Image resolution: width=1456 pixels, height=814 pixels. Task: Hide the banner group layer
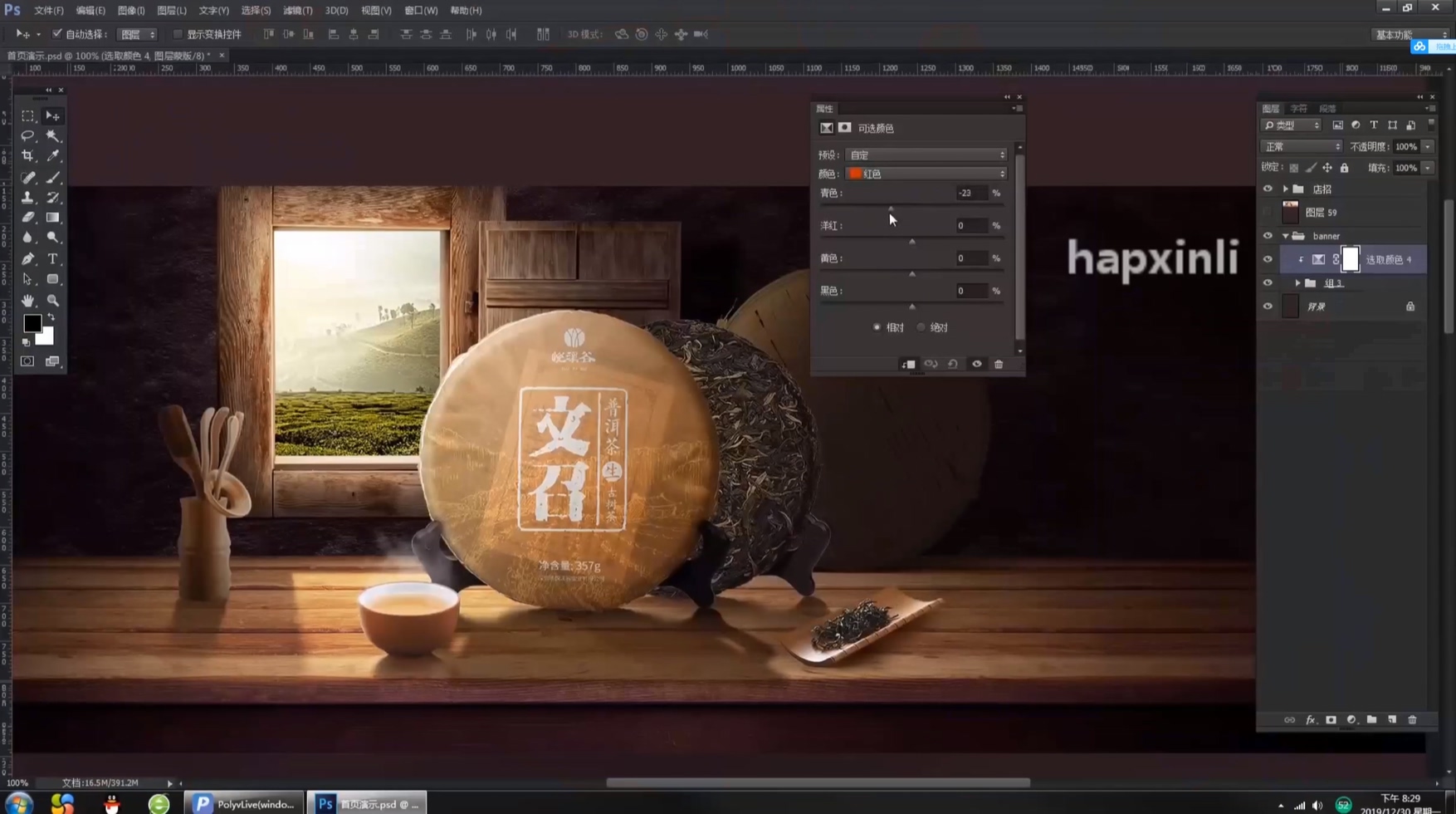pos(1267,236)
